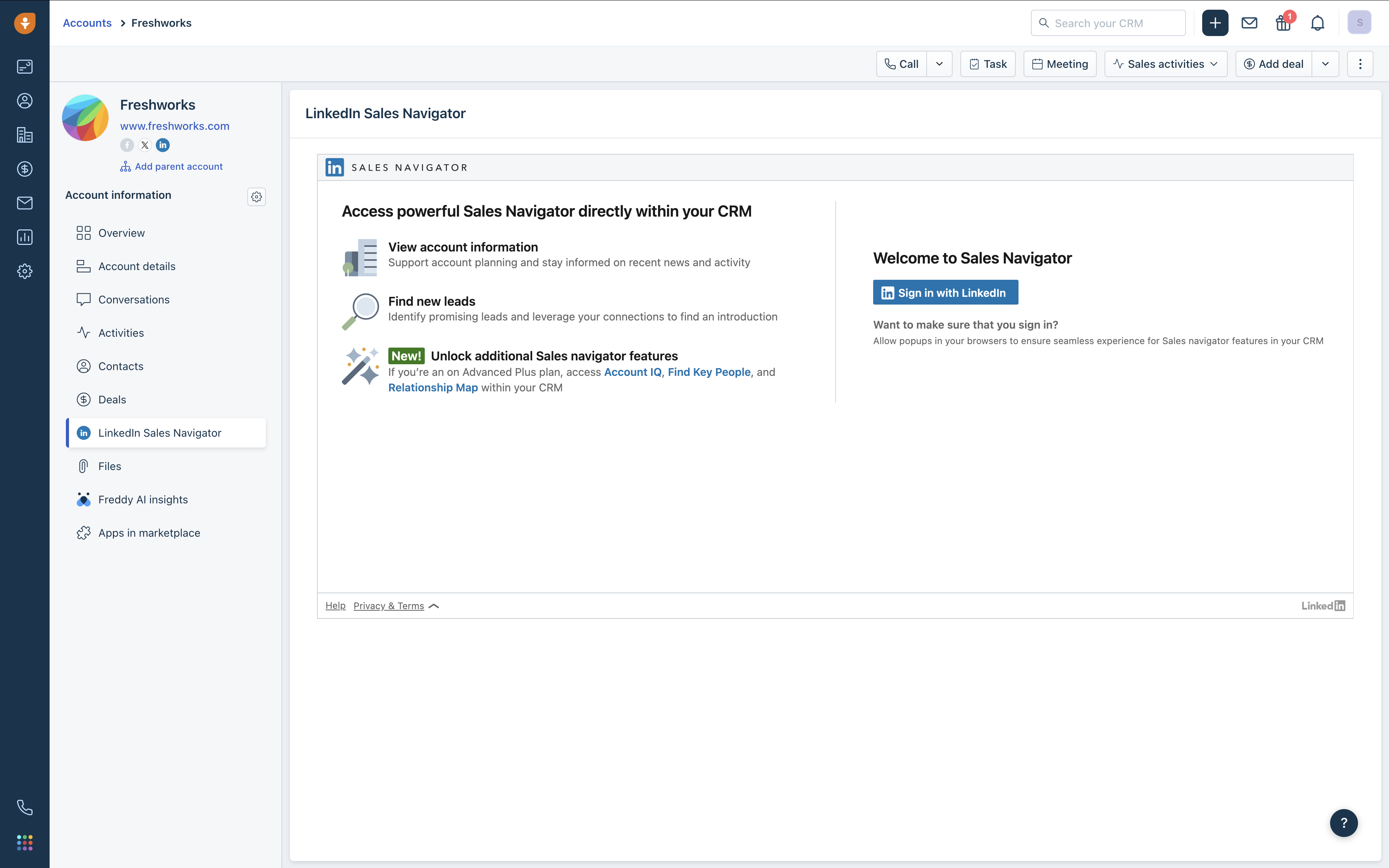Open the Accounts building icon in left rail
The image size is (1389, 868).
pyautogui.click(x=25, y=135)
